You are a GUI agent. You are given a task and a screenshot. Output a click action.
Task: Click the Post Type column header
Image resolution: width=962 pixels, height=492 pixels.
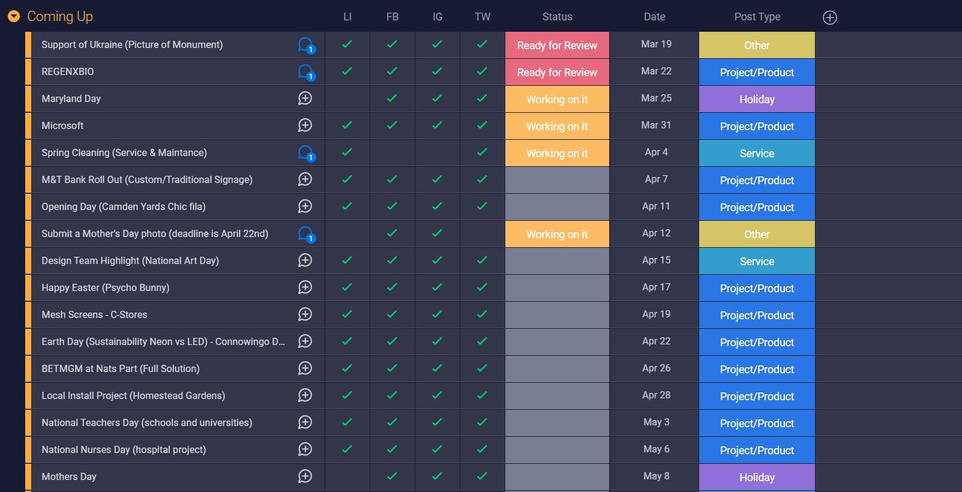(756, 17)
